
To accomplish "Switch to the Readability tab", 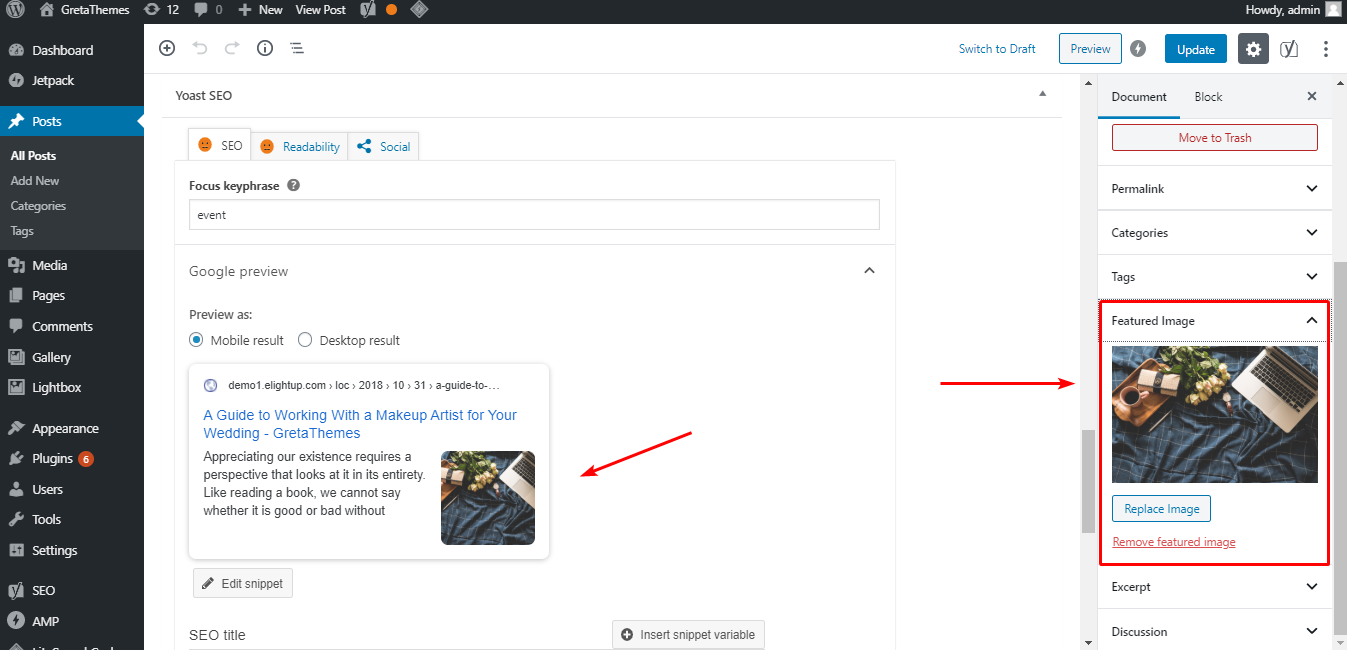I will (x=300, y=146).
